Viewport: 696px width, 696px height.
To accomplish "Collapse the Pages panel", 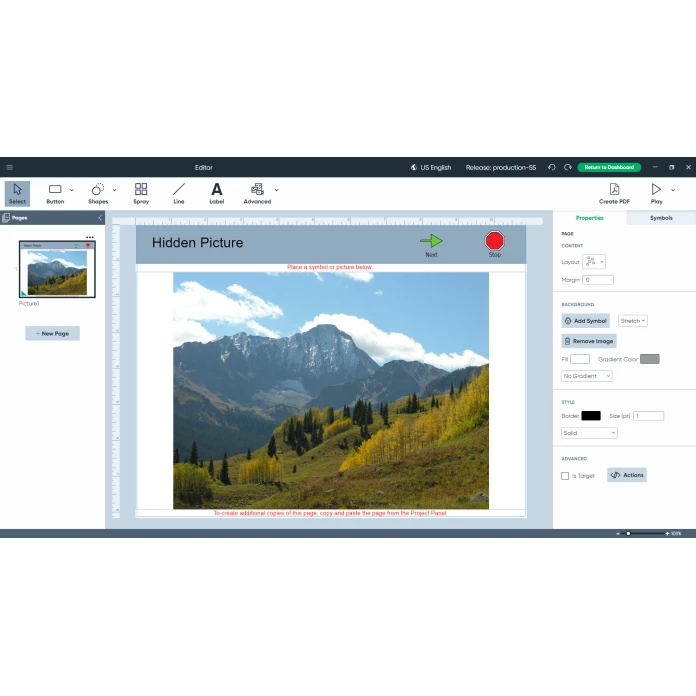I will pos(100,218).
